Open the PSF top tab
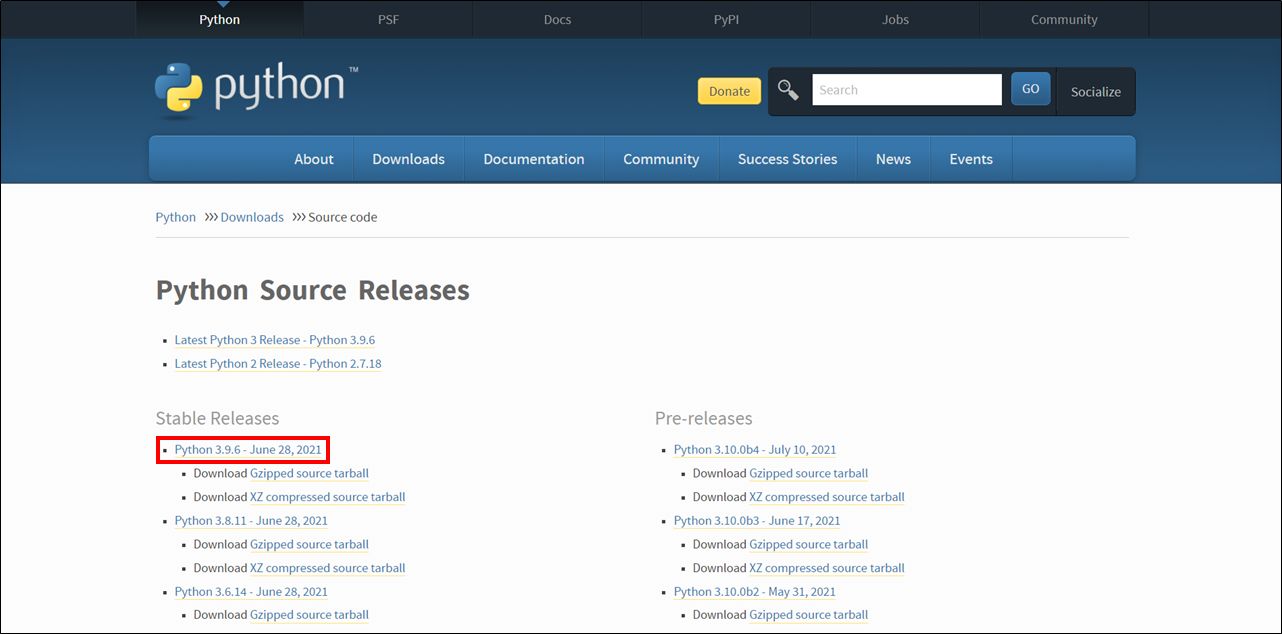Image resolution: width=1282 pixels, height=634 pixels. [387, 19]
